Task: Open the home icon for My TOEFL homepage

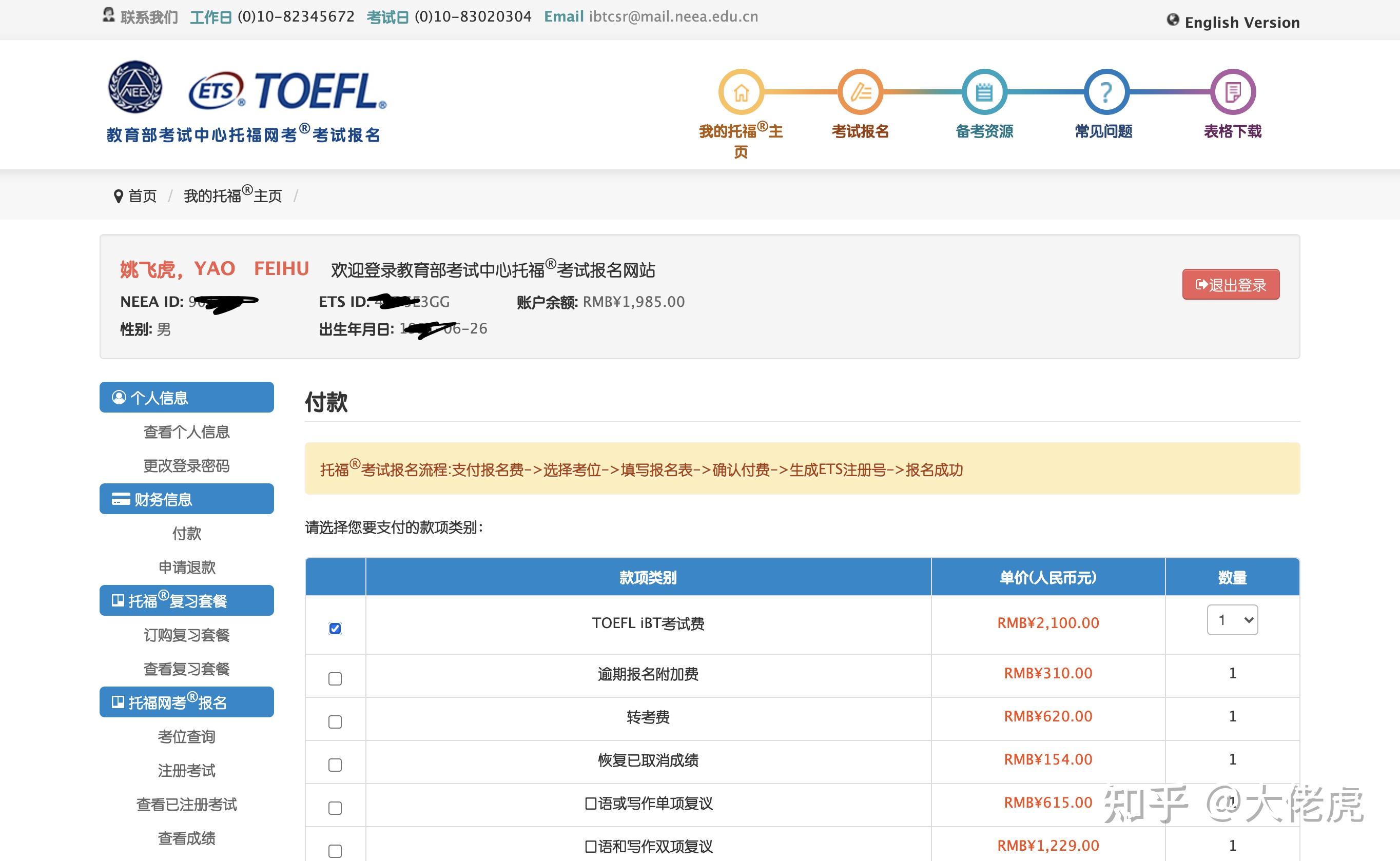Action: (x=741, y=92)
